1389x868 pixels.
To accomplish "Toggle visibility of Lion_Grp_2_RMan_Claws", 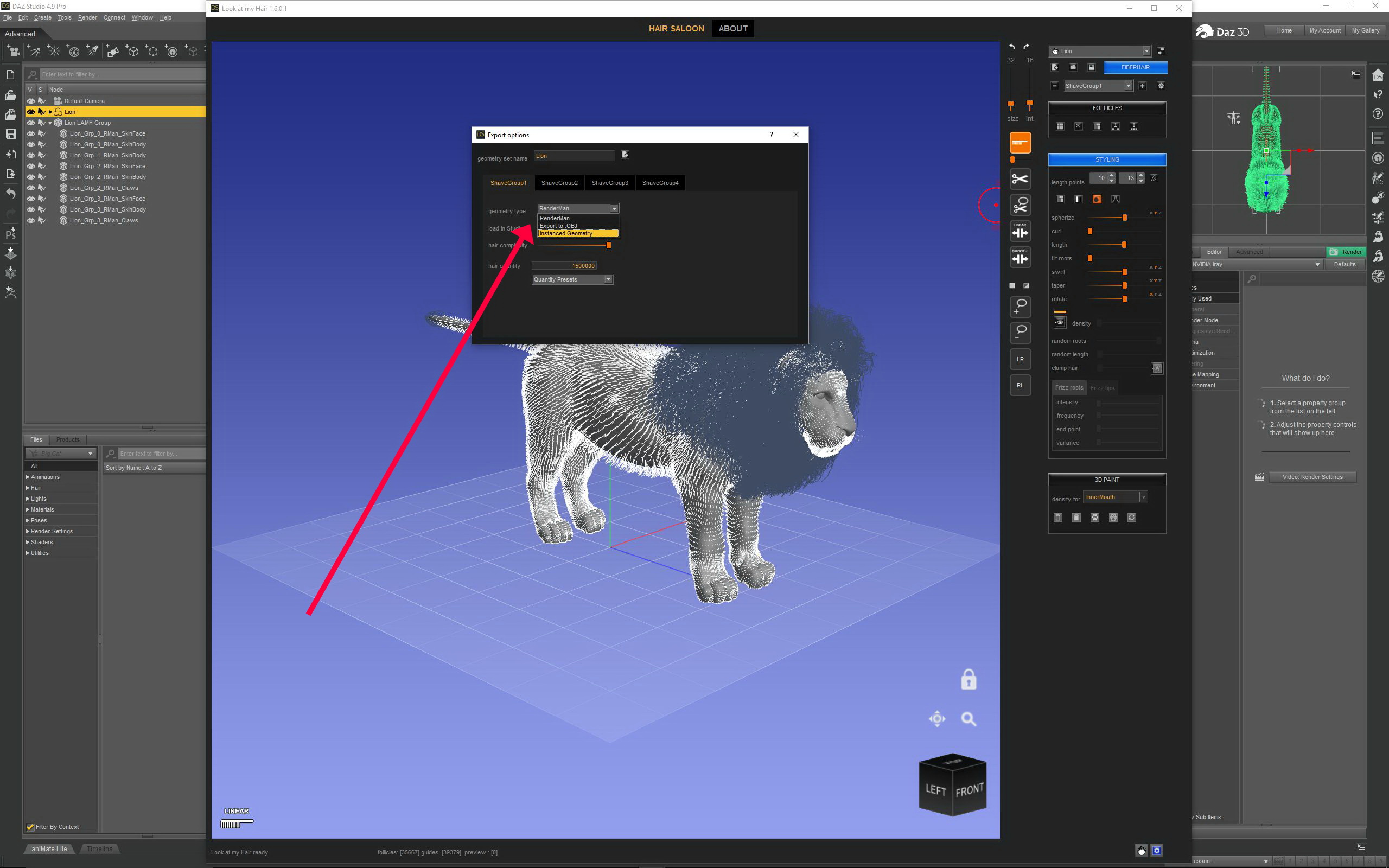I will pyautogui.click(x=31, y=188).
